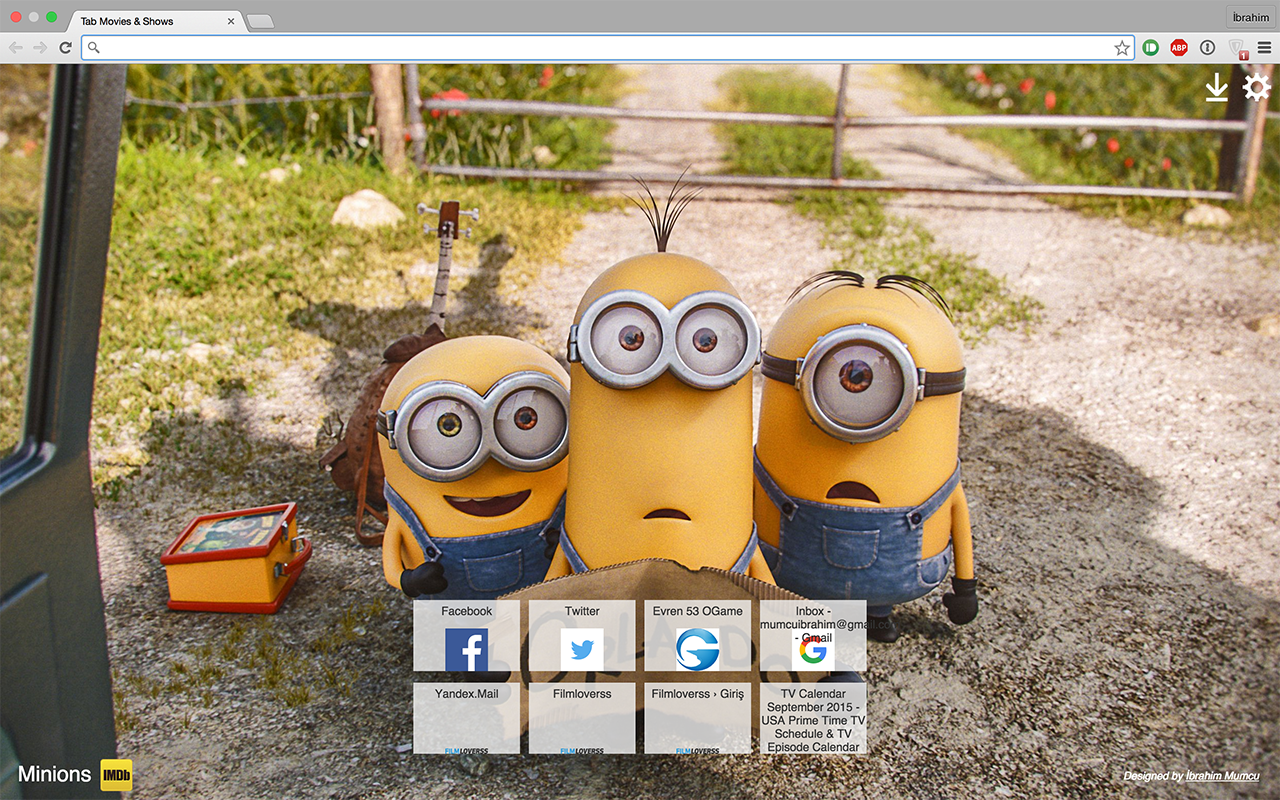Open the settings gear on the new tab page
Viewport: 1280px width, 800px height.
[x=1256, y=87]
